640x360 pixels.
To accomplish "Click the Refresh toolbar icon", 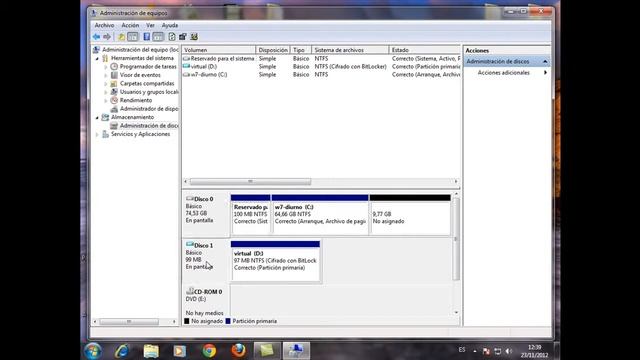I will (x=172, y=37).
